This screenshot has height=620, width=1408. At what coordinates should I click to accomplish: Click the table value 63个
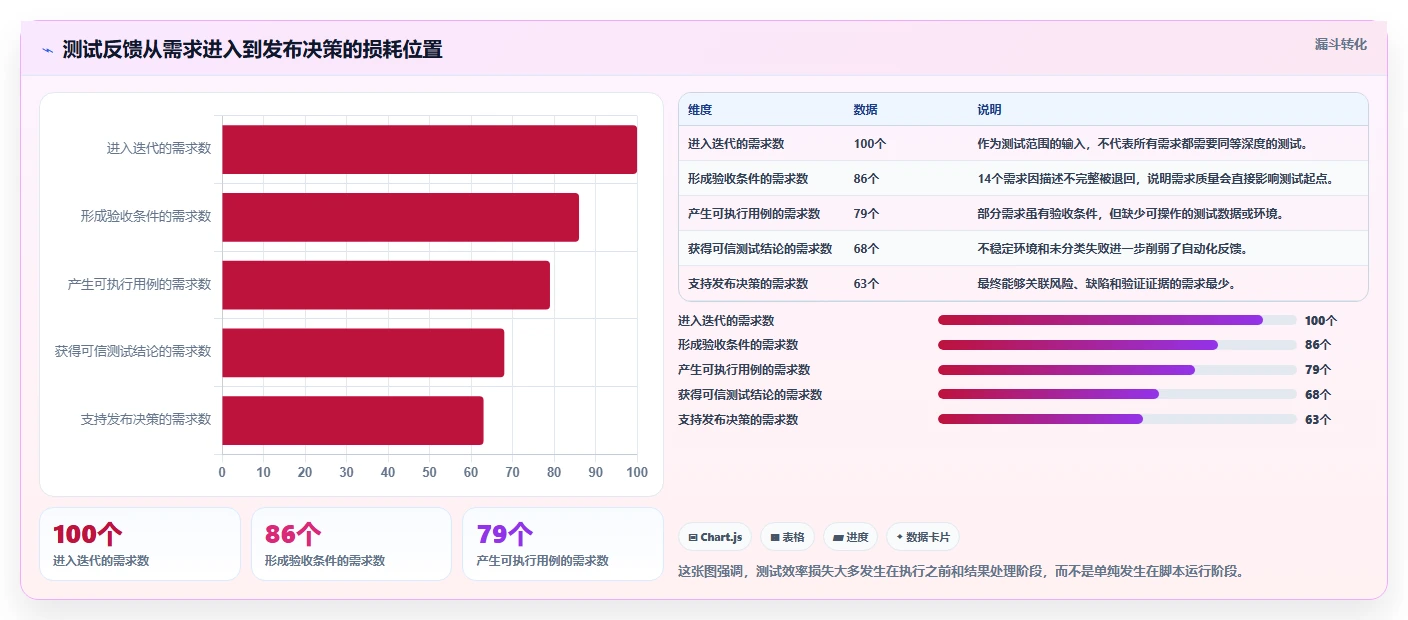tap(867, 284)
